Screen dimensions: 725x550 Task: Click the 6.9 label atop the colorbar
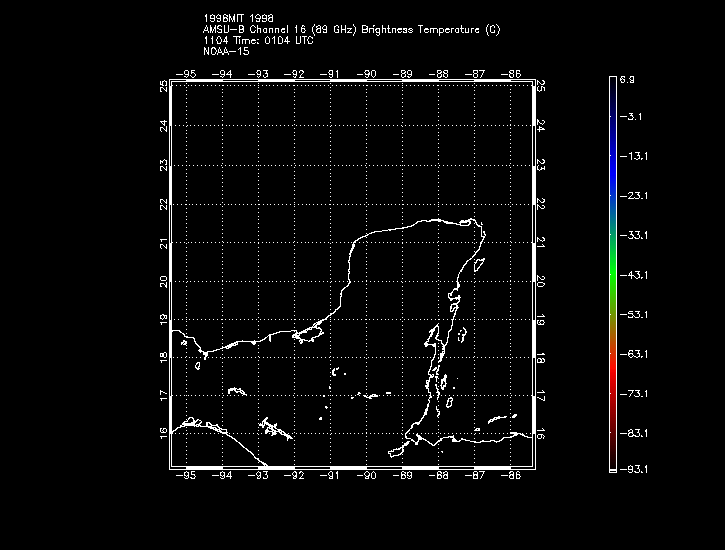click(627, 78)
